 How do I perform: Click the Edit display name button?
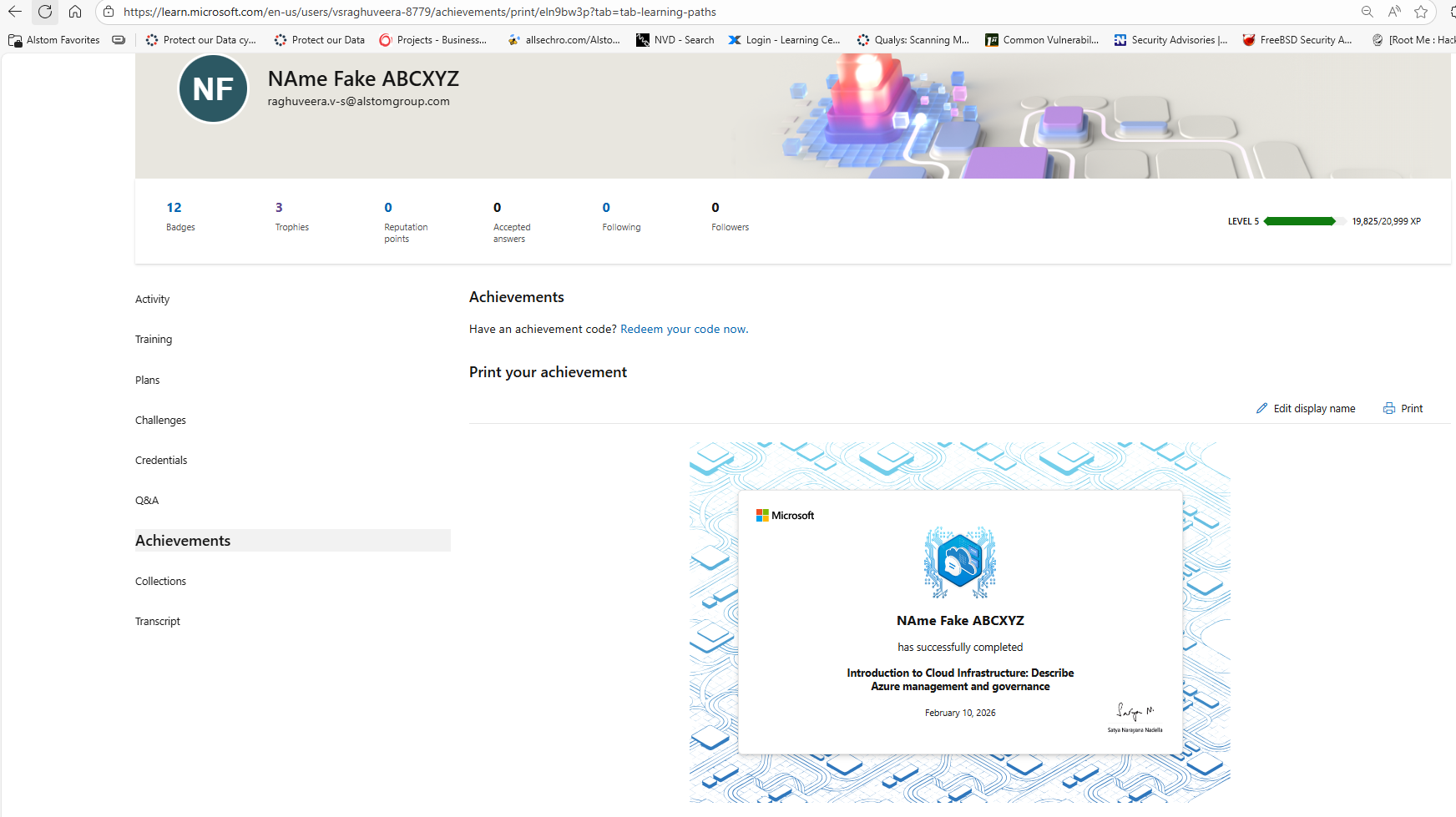tap(1306, 408)
